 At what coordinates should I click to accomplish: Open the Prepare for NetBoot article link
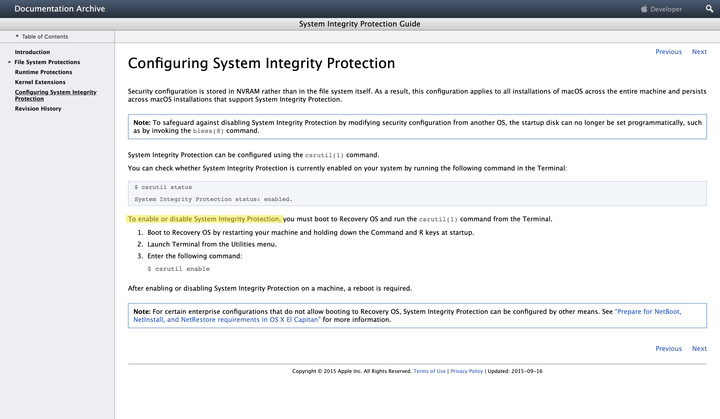(x=407, y=316)
